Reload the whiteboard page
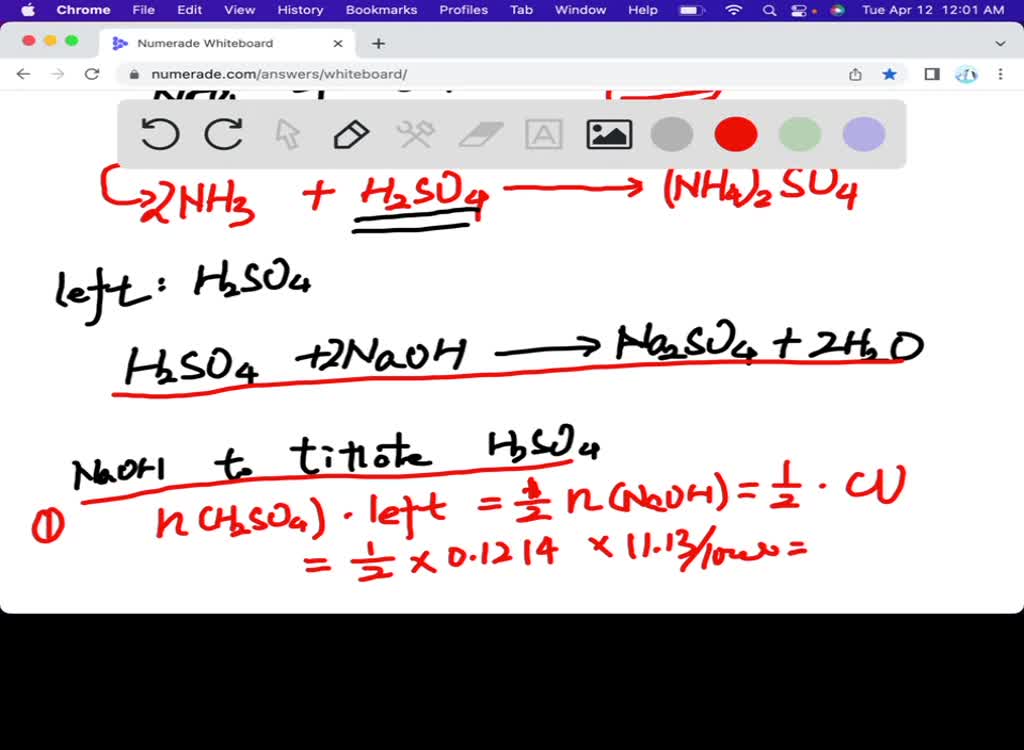The width and height of the screenshot is (1024, 750). tap(91, 73)
